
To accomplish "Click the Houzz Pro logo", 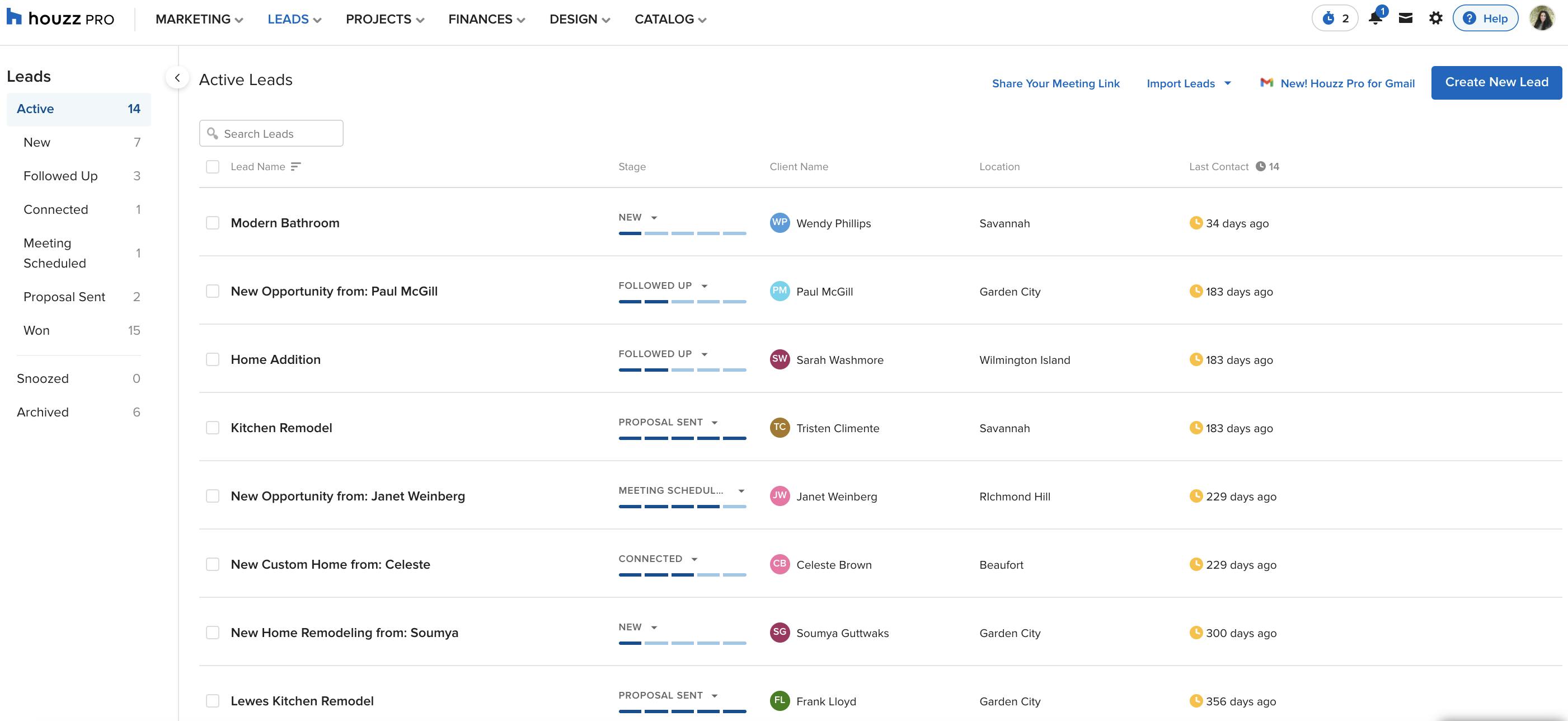I will point(61,18).
